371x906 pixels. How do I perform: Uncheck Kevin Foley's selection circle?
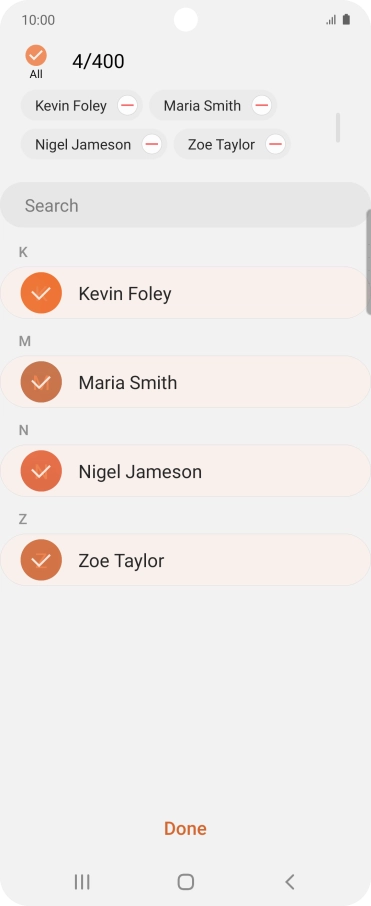41,293
